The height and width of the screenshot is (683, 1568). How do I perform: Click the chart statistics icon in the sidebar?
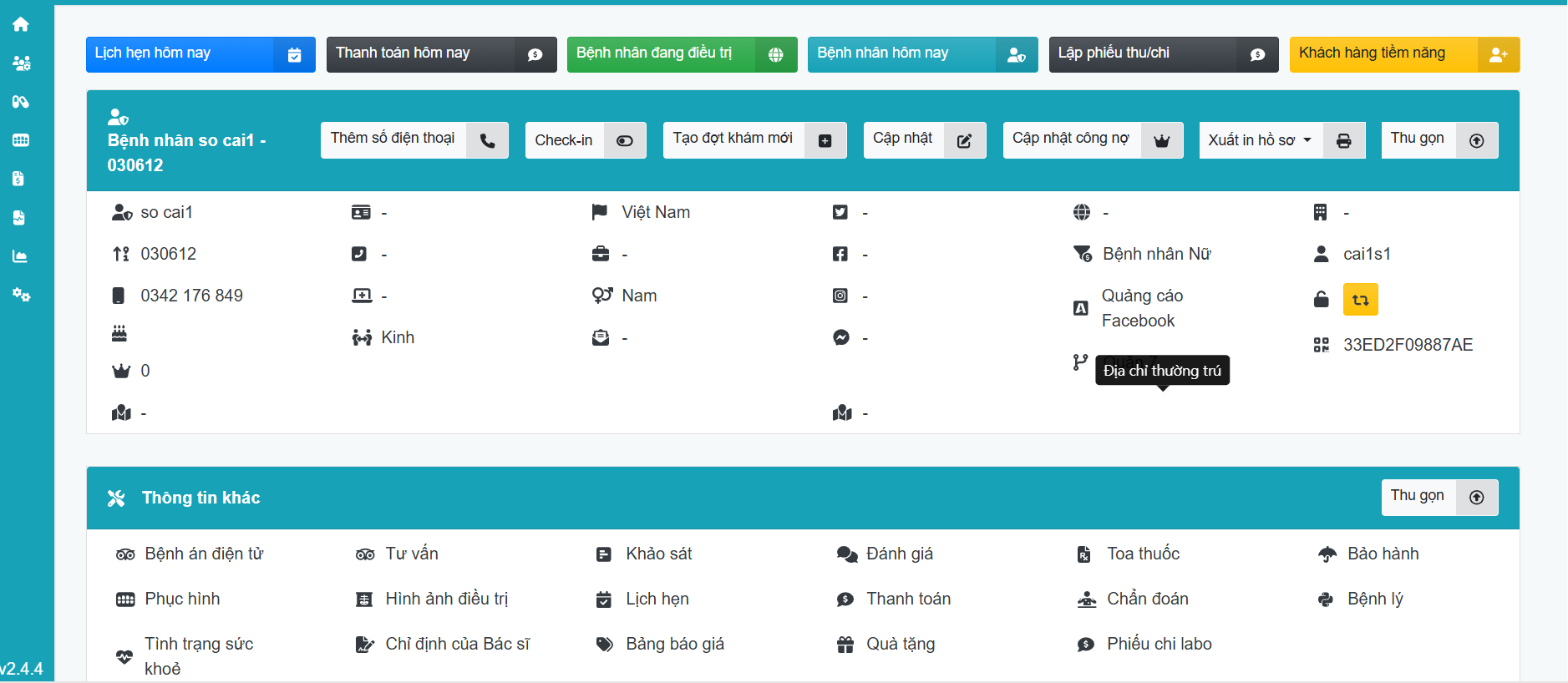[x=21, y=256]
